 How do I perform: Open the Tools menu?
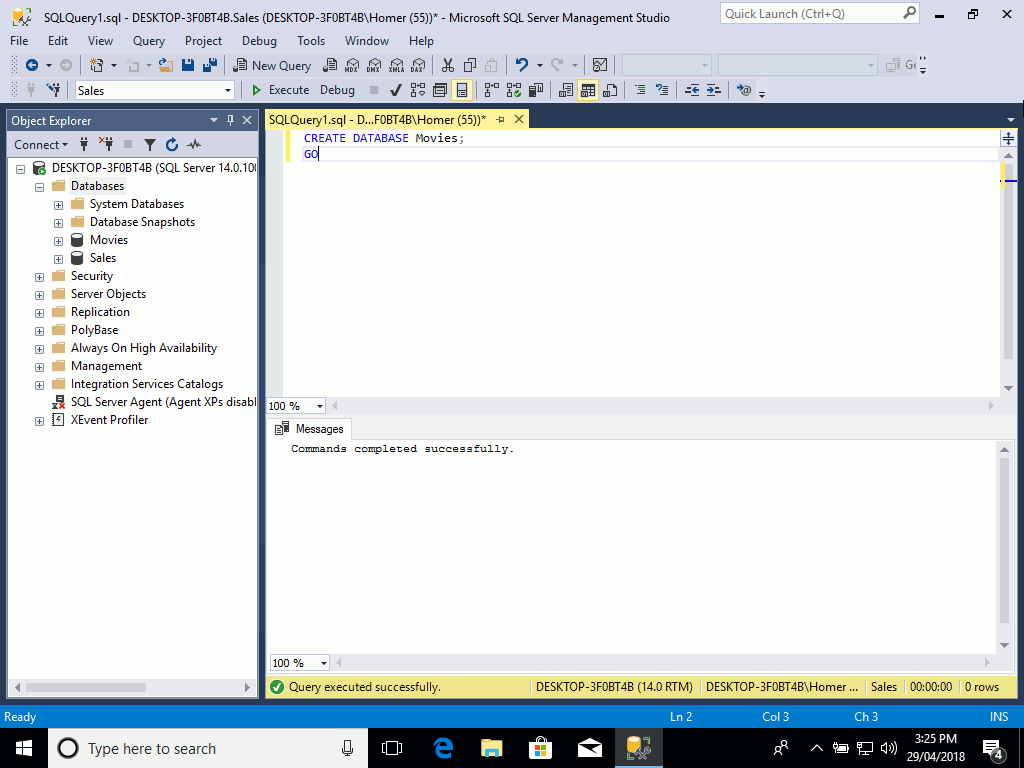click(x=311, y=40)
